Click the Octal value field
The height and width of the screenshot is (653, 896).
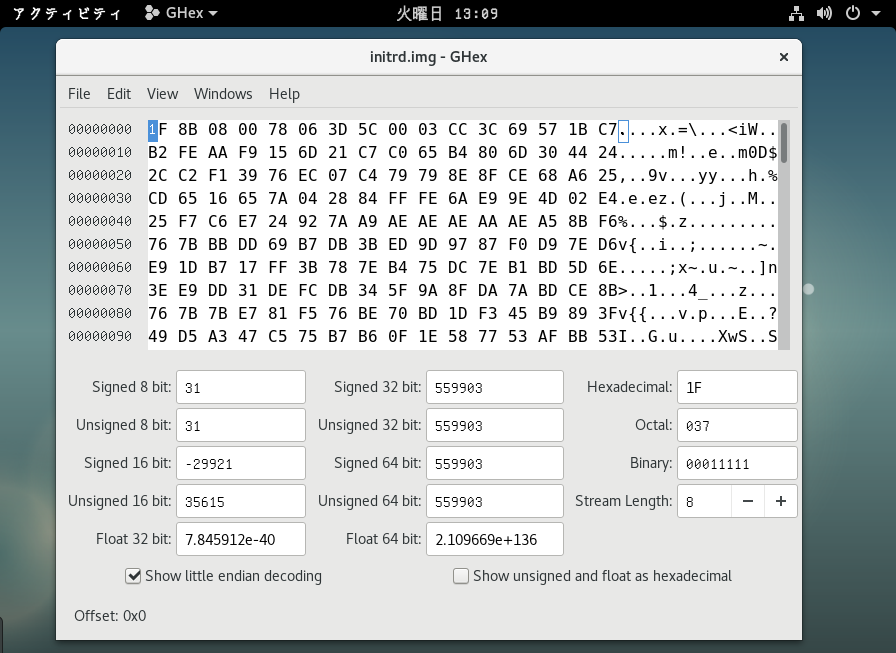click(x=737, y=424)
